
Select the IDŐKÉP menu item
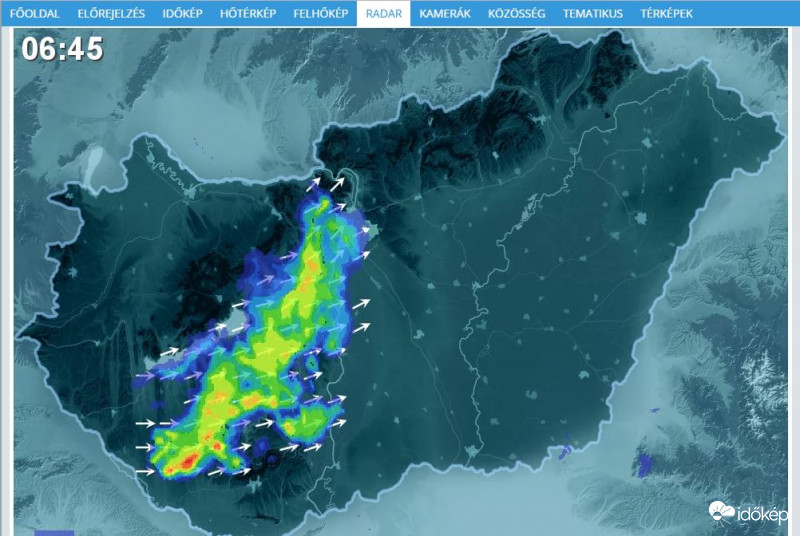(183, 14)
